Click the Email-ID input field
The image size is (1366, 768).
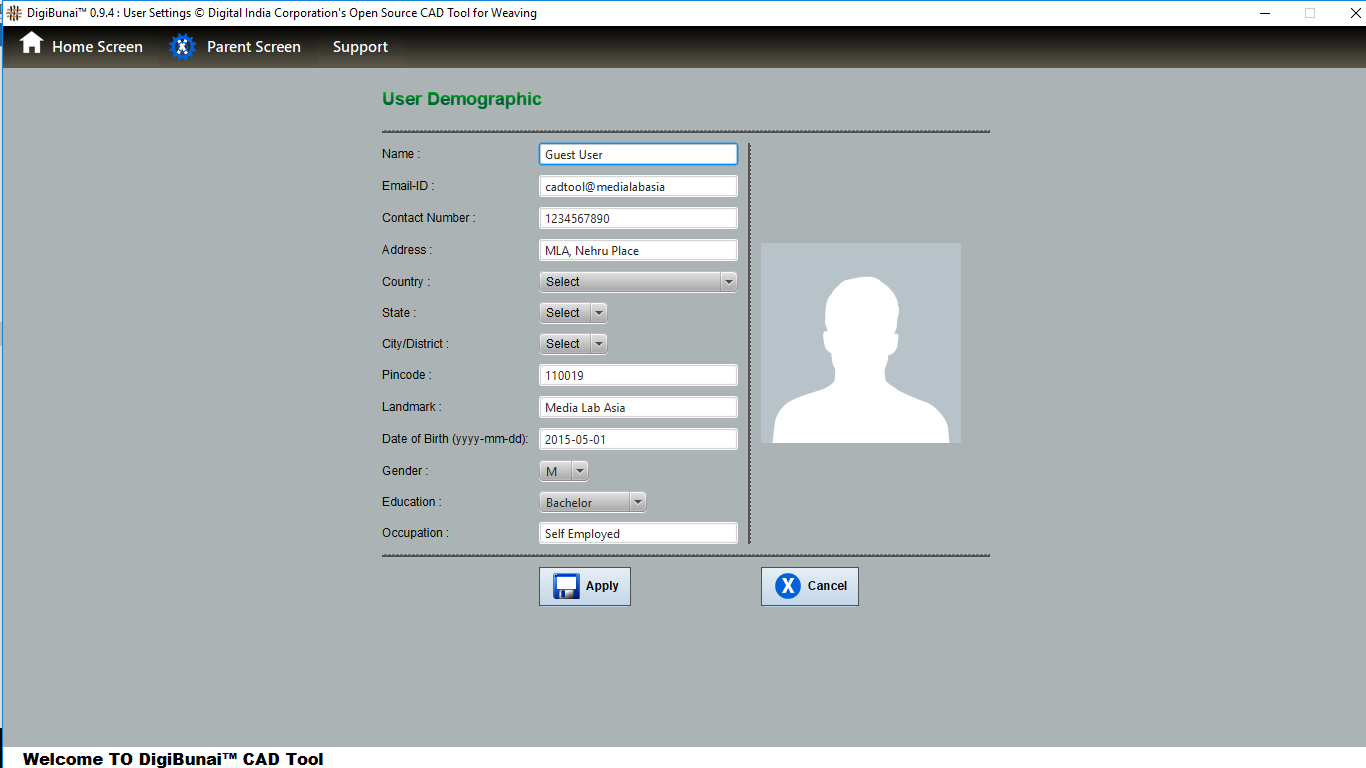pyautogui.click(x=638, y=187)
